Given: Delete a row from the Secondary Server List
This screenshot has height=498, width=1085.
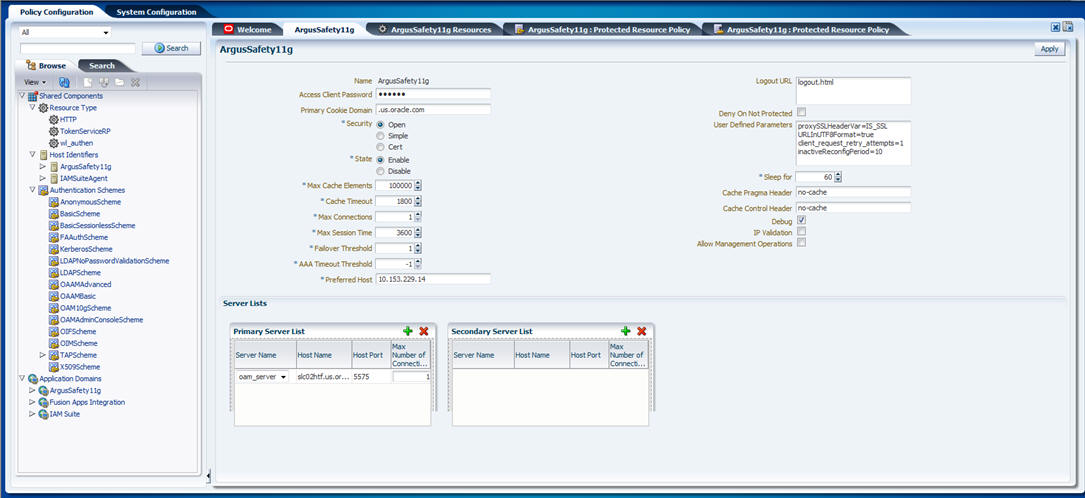Looking at the screenshot, I should click(641, 331).
